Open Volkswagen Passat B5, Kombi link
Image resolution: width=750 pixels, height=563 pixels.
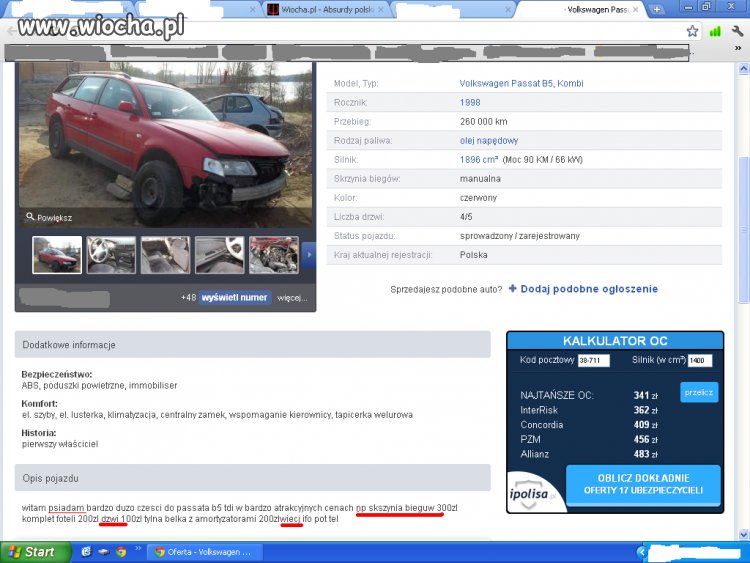(521, 83)
